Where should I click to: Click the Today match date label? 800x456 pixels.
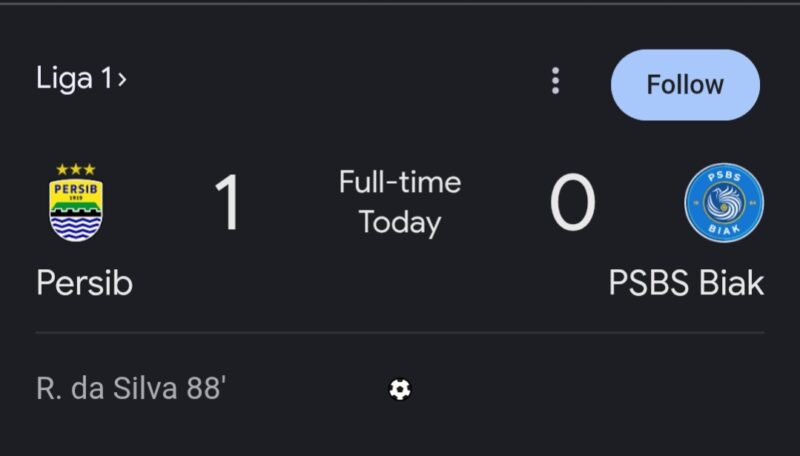pos(400,223)
